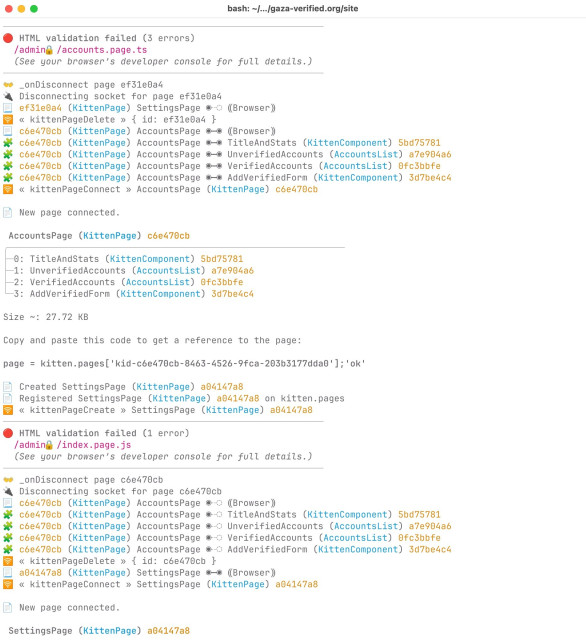Click the code line 'page = kitten.pages[...]'
The image size is (586, 640).
coord(184,364)
